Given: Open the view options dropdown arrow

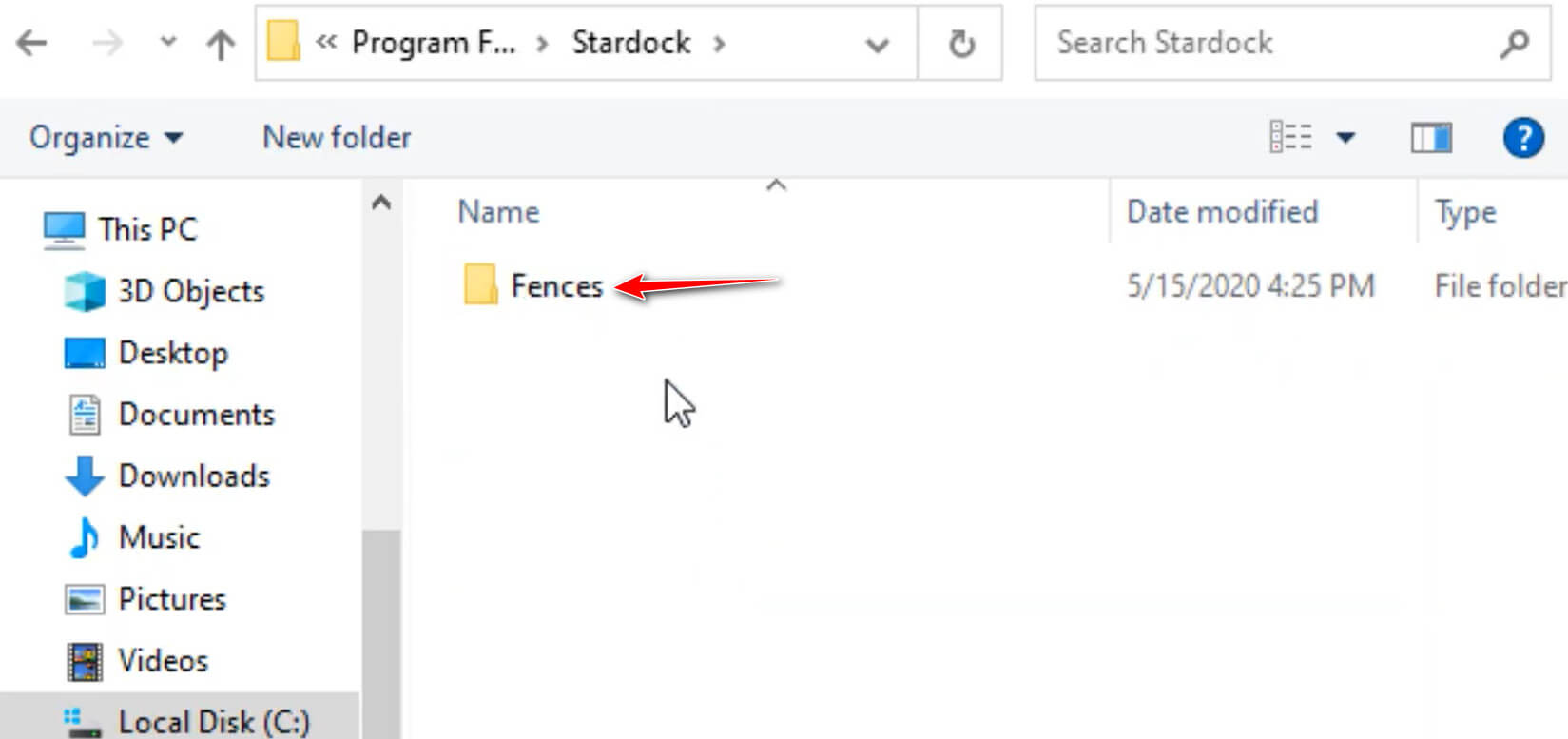Looking at the screenshot, I should coord(1345,138).
